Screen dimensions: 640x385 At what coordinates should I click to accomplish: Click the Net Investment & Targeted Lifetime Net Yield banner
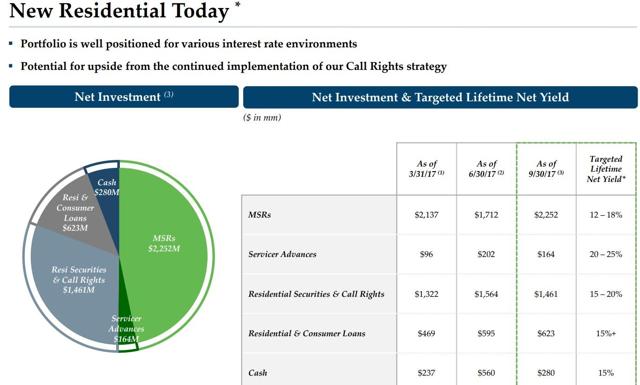(x=440, y=97)
